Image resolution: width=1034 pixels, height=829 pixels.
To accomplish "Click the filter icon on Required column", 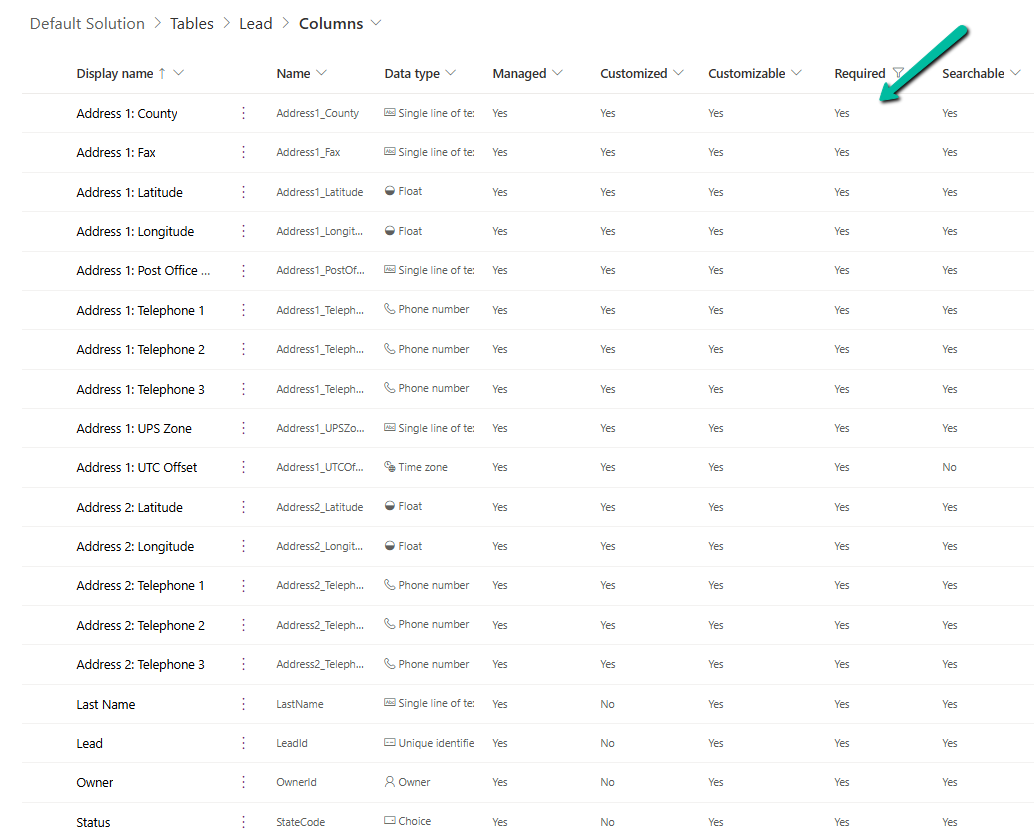I will coord(898,73).
